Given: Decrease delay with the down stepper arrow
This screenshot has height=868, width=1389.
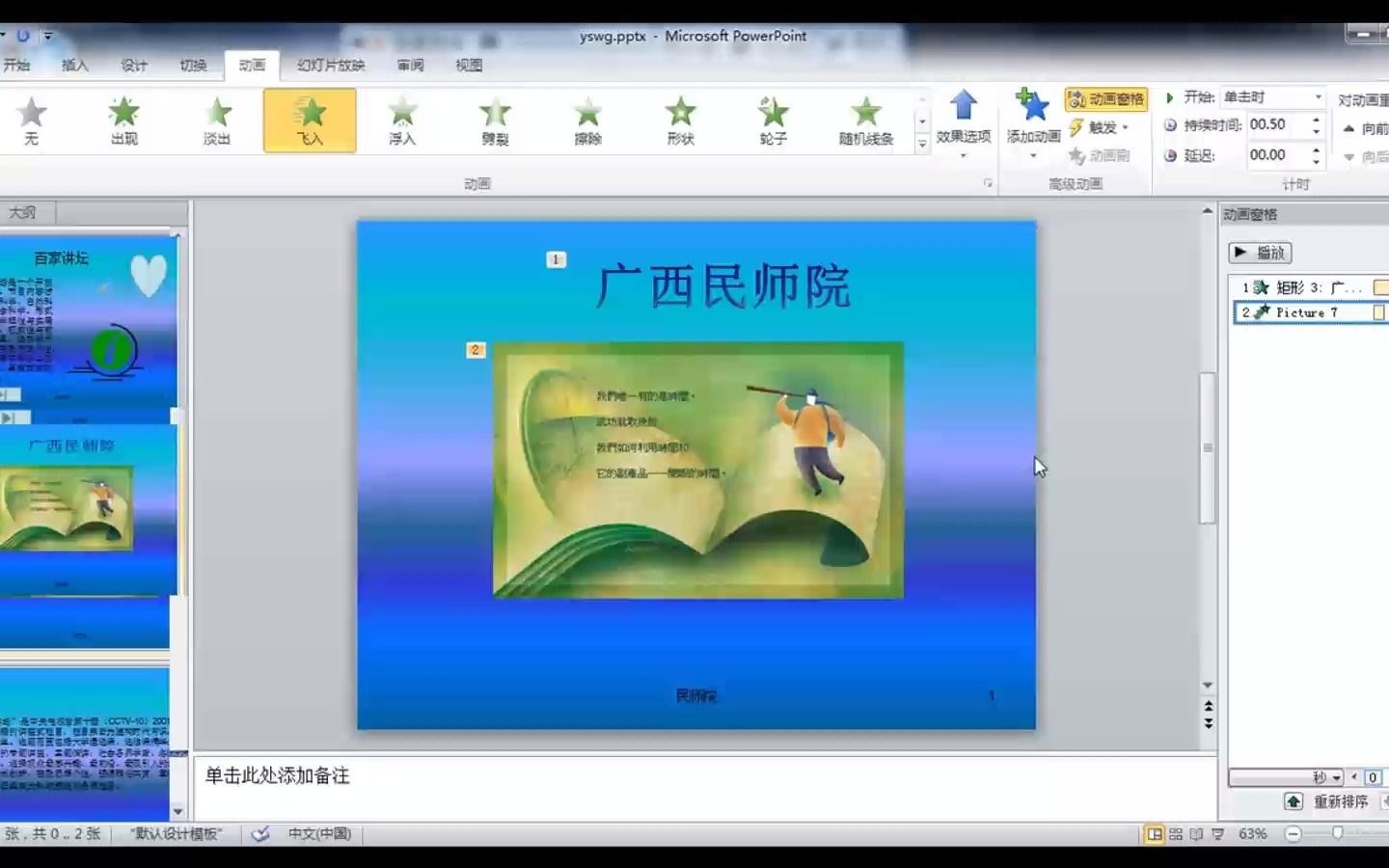Looking at the screenshot, I should (x=1317, y=161).
